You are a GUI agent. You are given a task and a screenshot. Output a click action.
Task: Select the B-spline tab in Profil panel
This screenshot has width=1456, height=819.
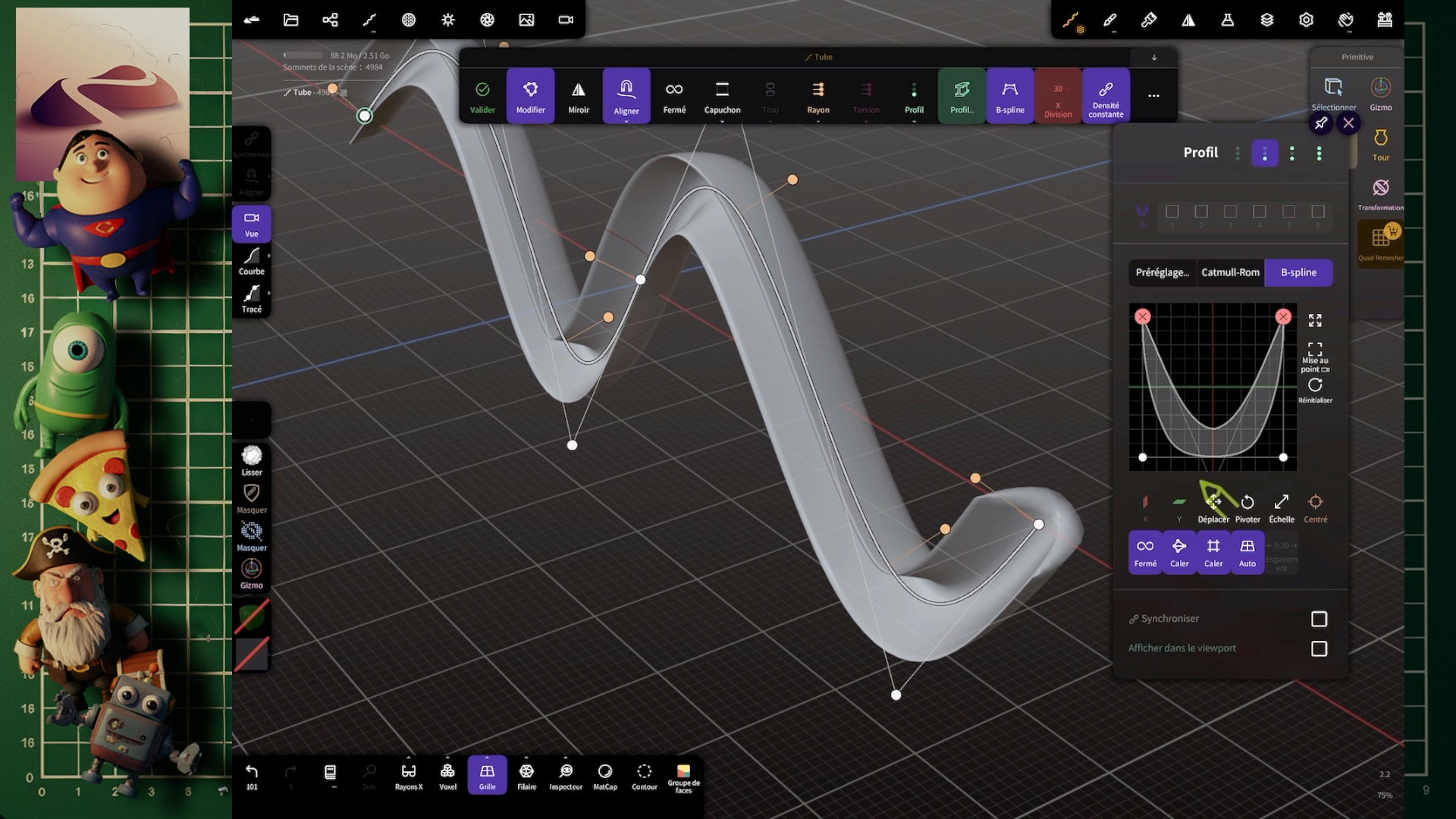(x=1298, y=272)
